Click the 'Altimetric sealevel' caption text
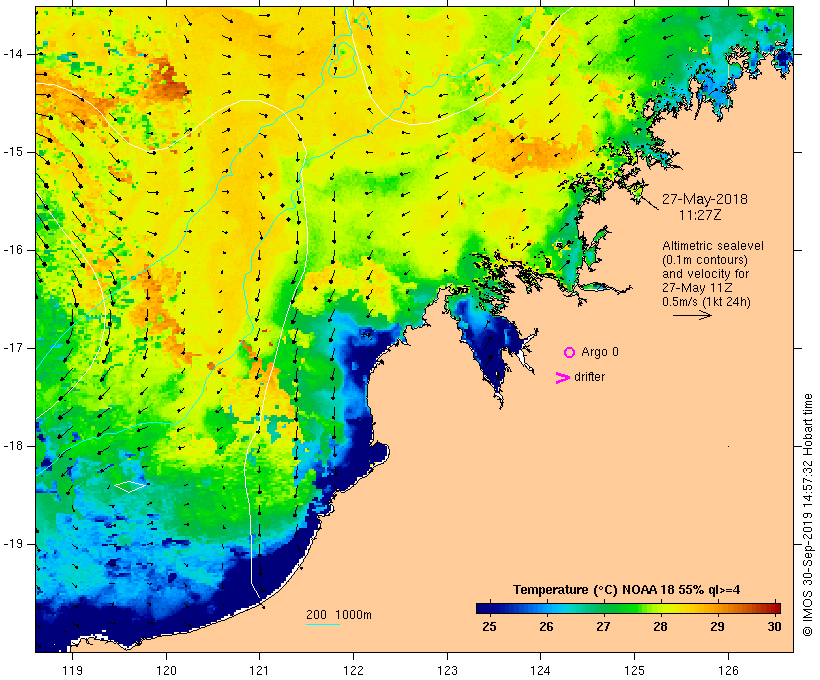 pyautogui.click(x=713, y=246)
